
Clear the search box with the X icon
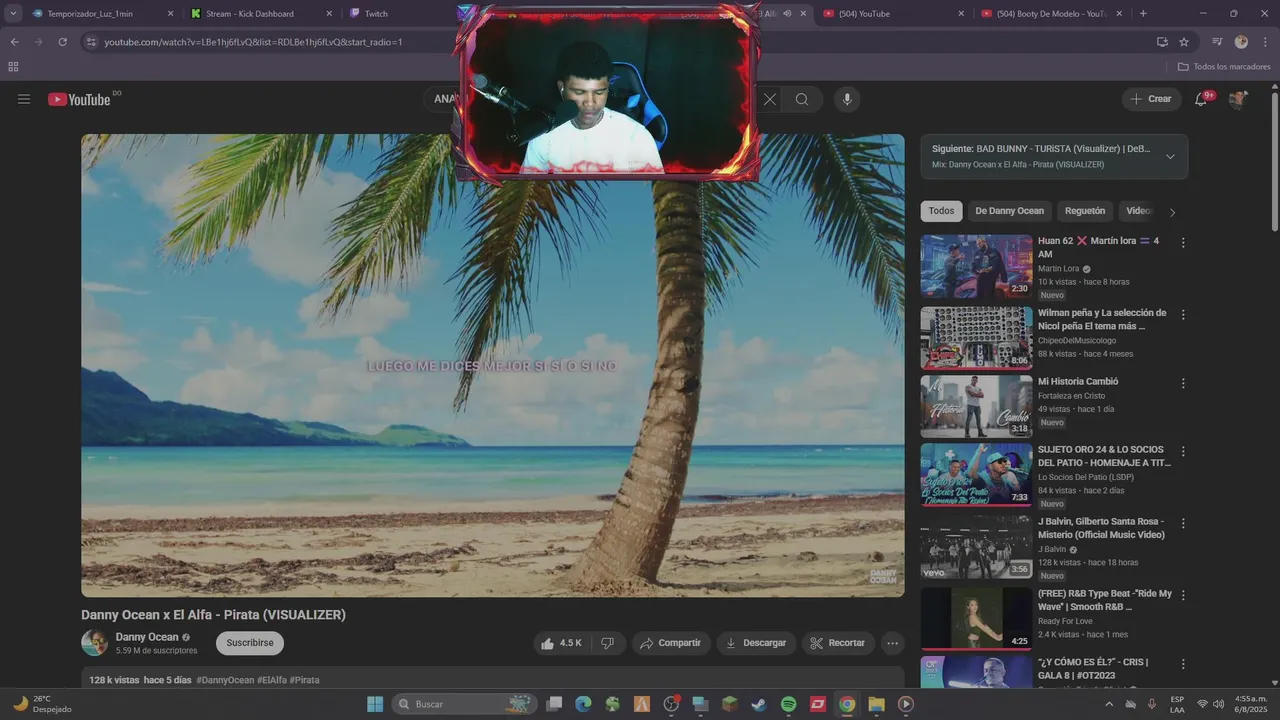click(769, 99)
